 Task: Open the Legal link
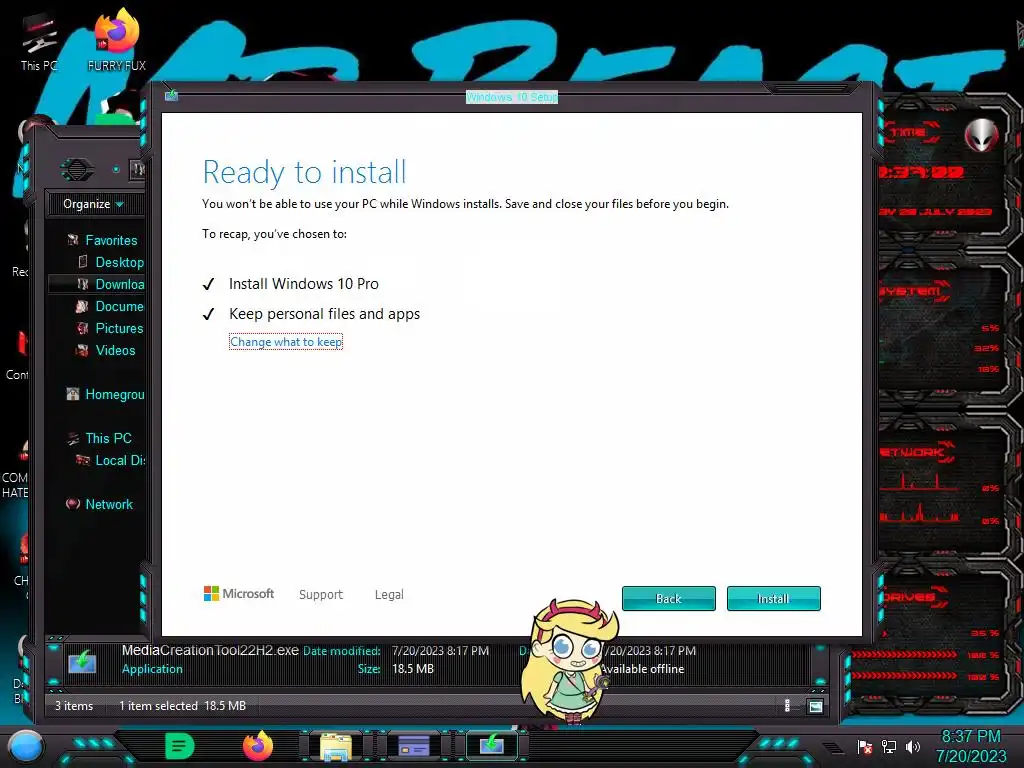pyautogui.click(x=389, y=594)
